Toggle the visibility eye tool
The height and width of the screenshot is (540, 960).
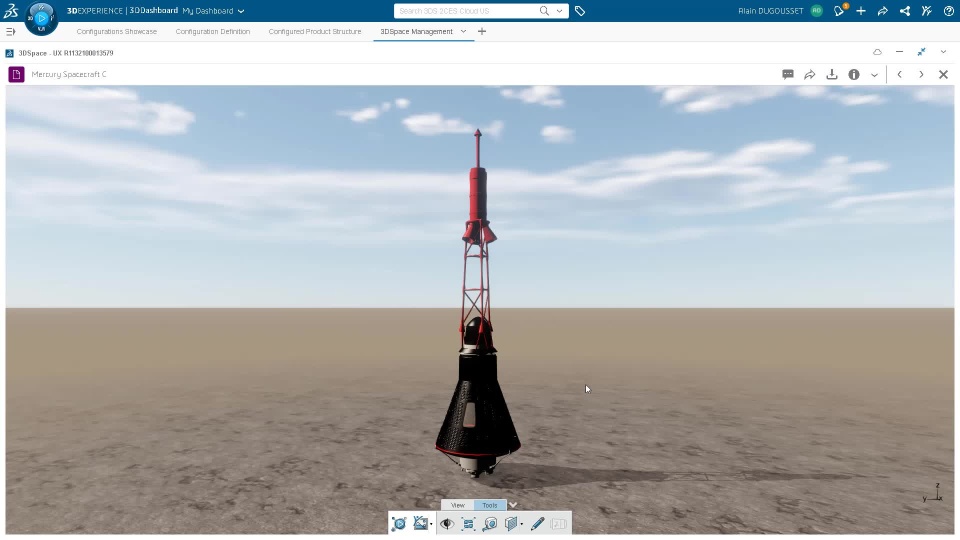coord(447,523)
